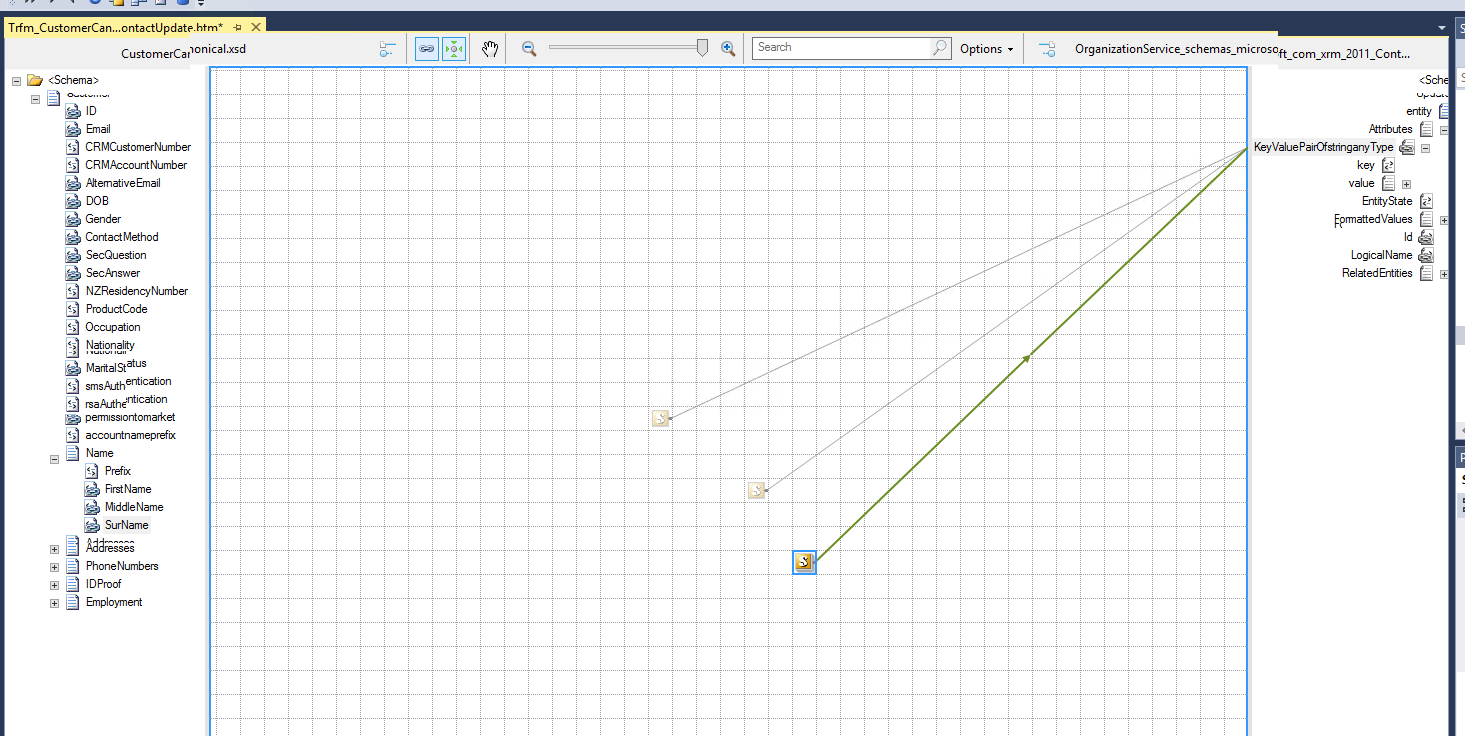Switch to Trfm_CustomerCan...ontactUpdate.btm tab
This screenshot has height=736, width=1465.
115,27
